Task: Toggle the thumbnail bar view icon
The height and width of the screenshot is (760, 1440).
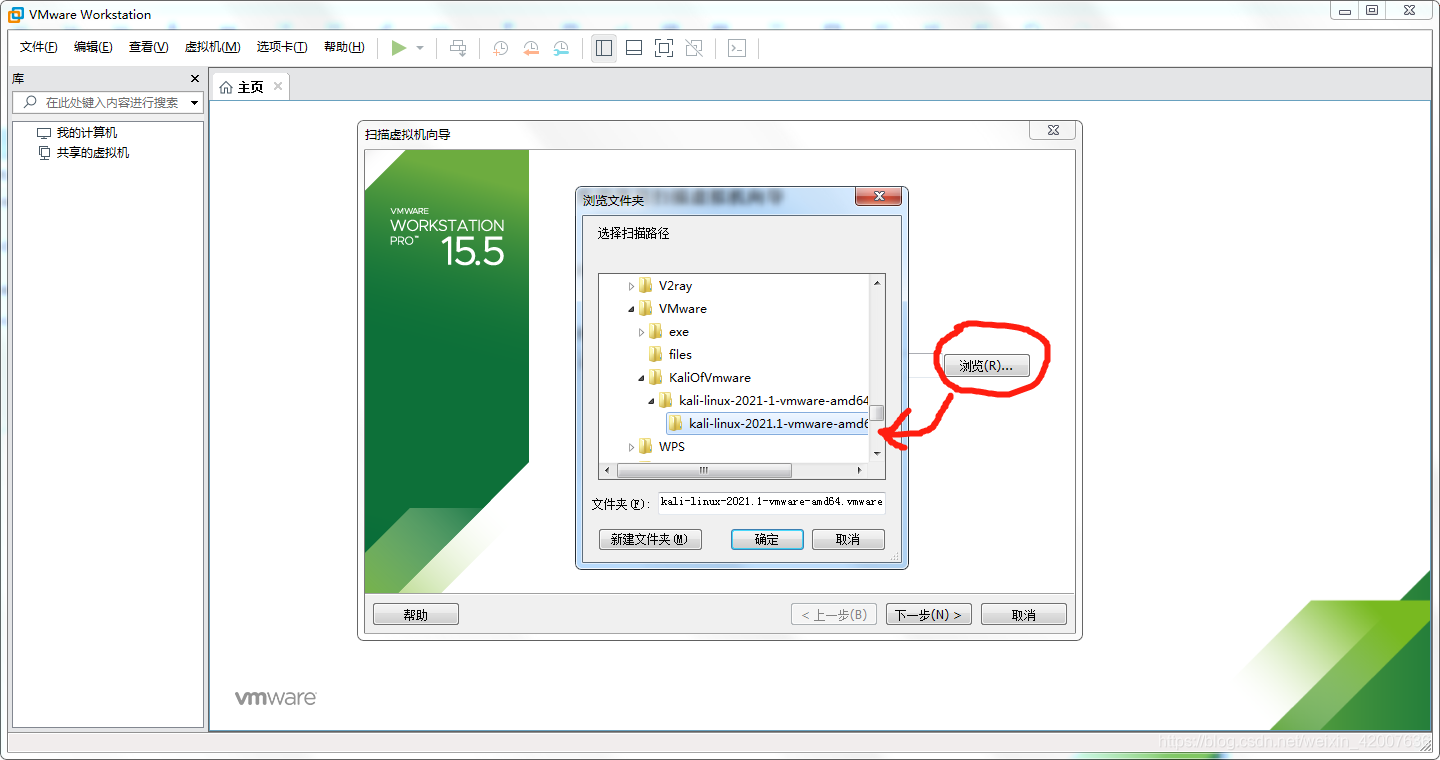Action: coord(633,48)
